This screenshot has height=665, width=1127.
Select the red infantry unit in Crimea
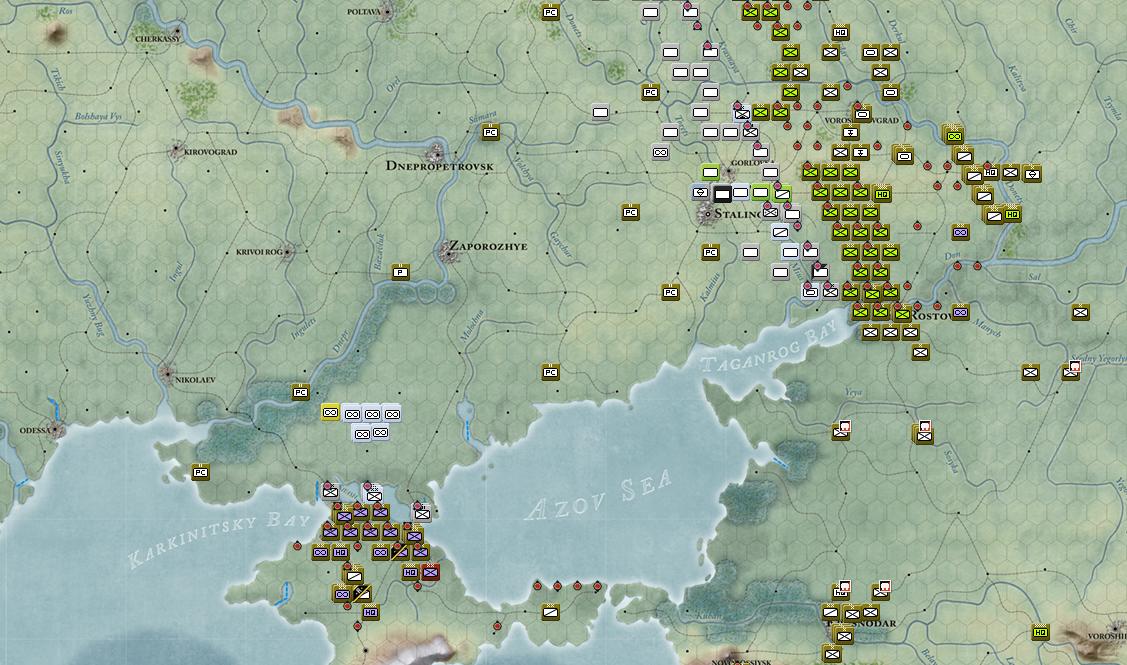pos(431,573)
